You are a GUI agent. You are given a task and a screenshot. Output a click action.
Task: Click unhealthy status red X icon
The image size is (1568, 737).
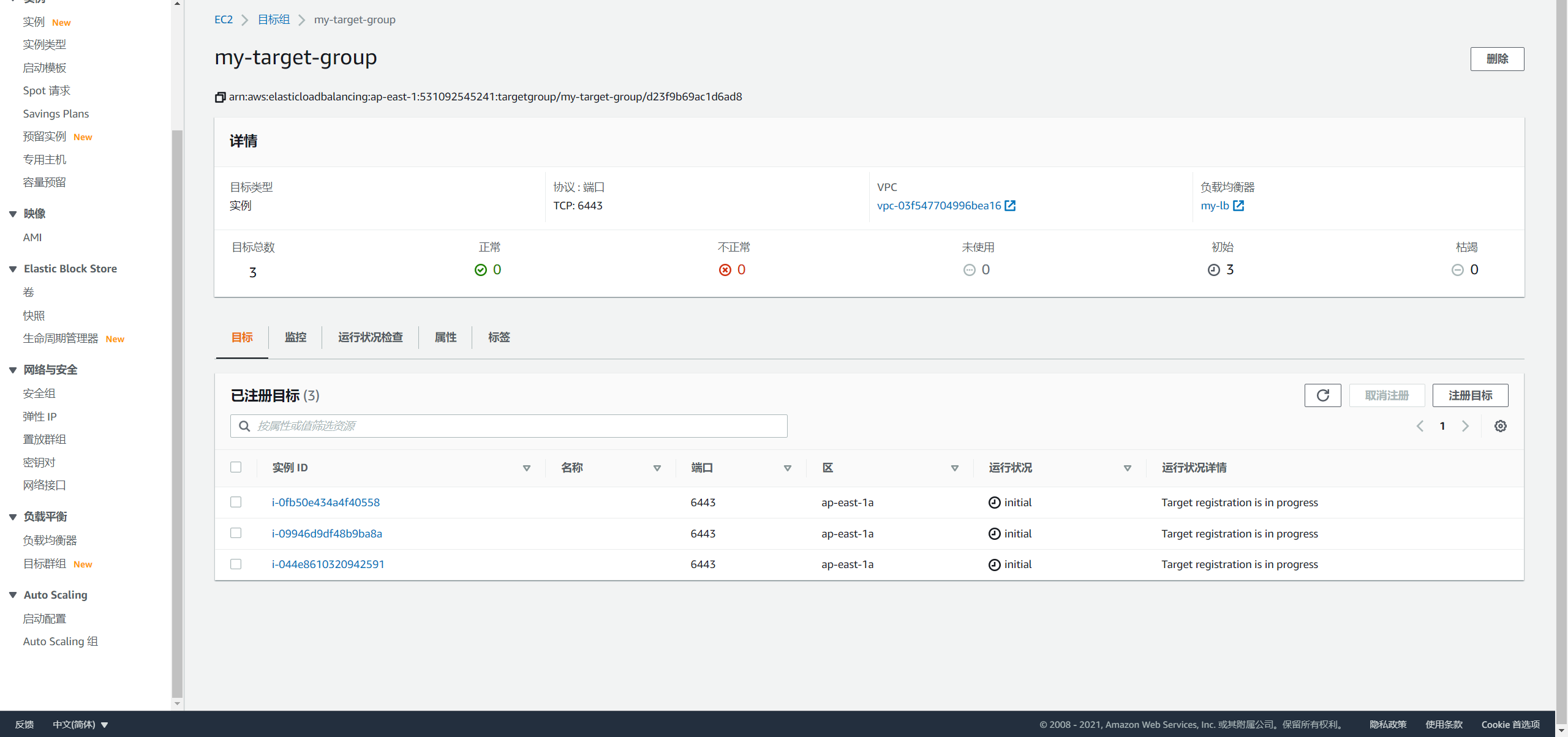coord(725,270)
